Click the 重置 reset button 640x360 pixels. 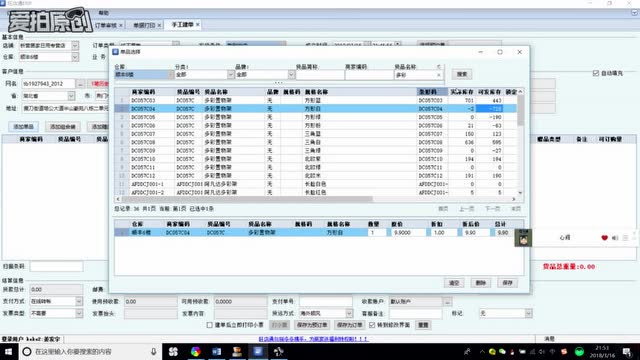click(423, 325)
